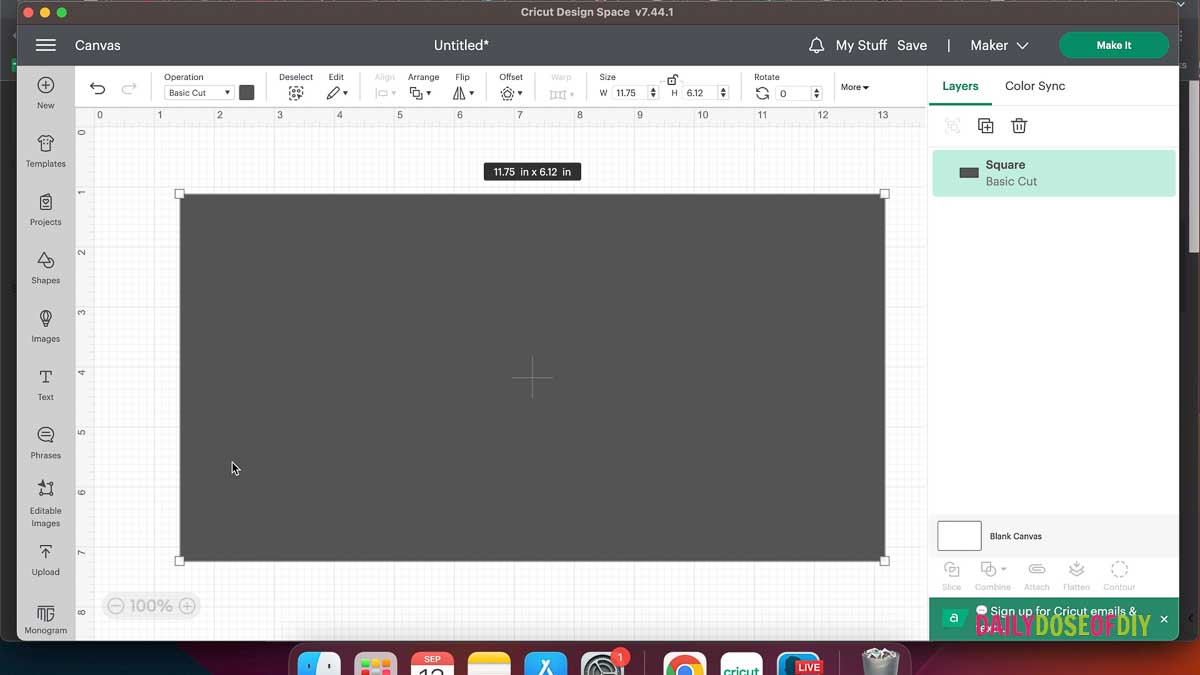Click the Deselect icon
Image resolution: width=1200 pixels, height=675 pixels.
pyautogui.click(x=296, y=93)
